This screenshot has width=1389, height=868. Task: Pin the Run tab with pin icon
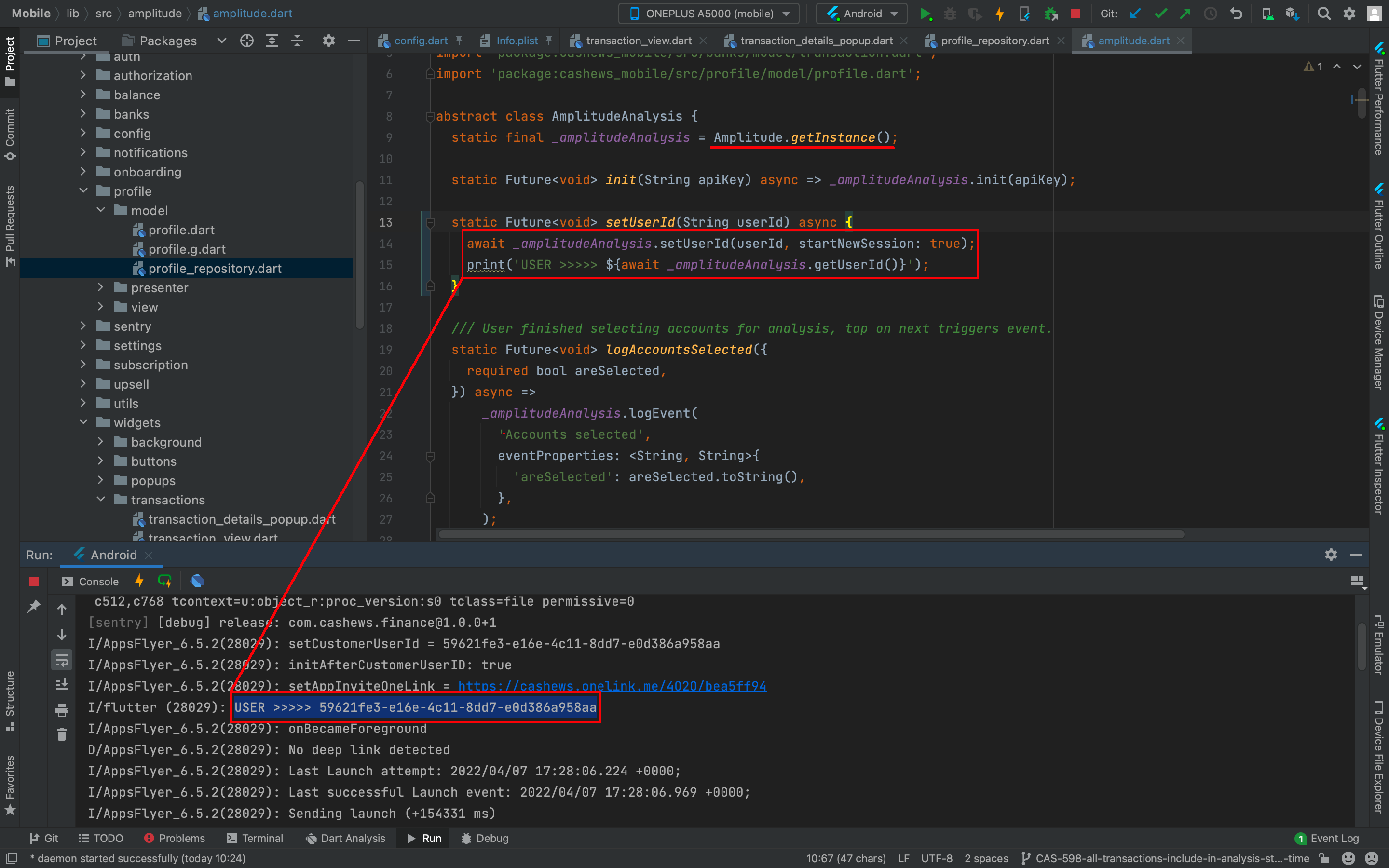pos(33,606)
